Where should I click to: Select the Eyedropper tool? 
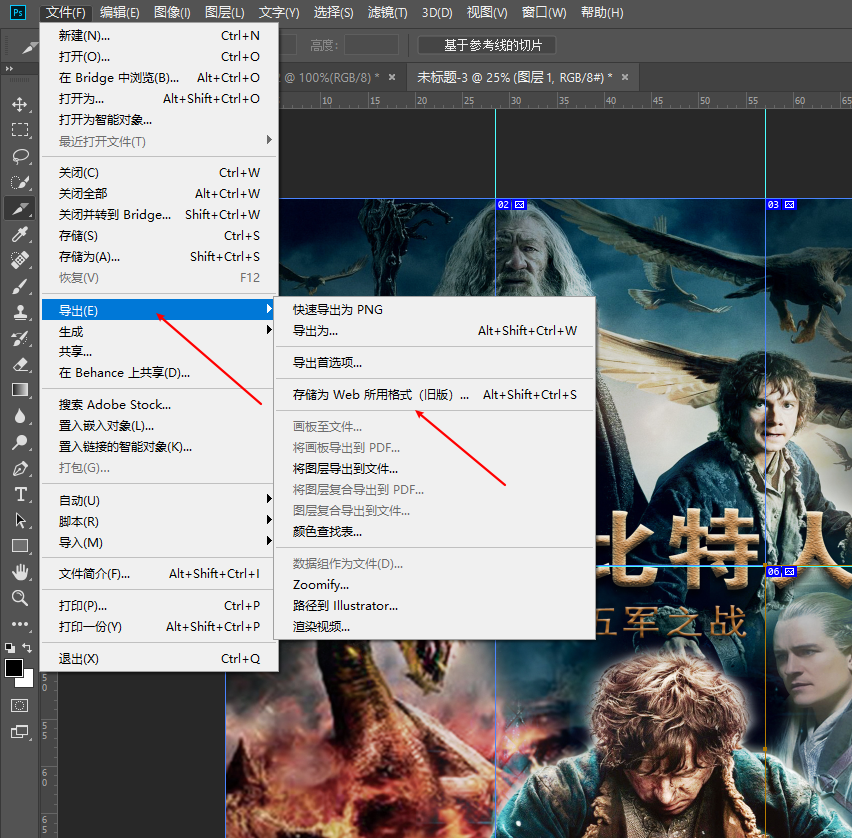[20, 234]
